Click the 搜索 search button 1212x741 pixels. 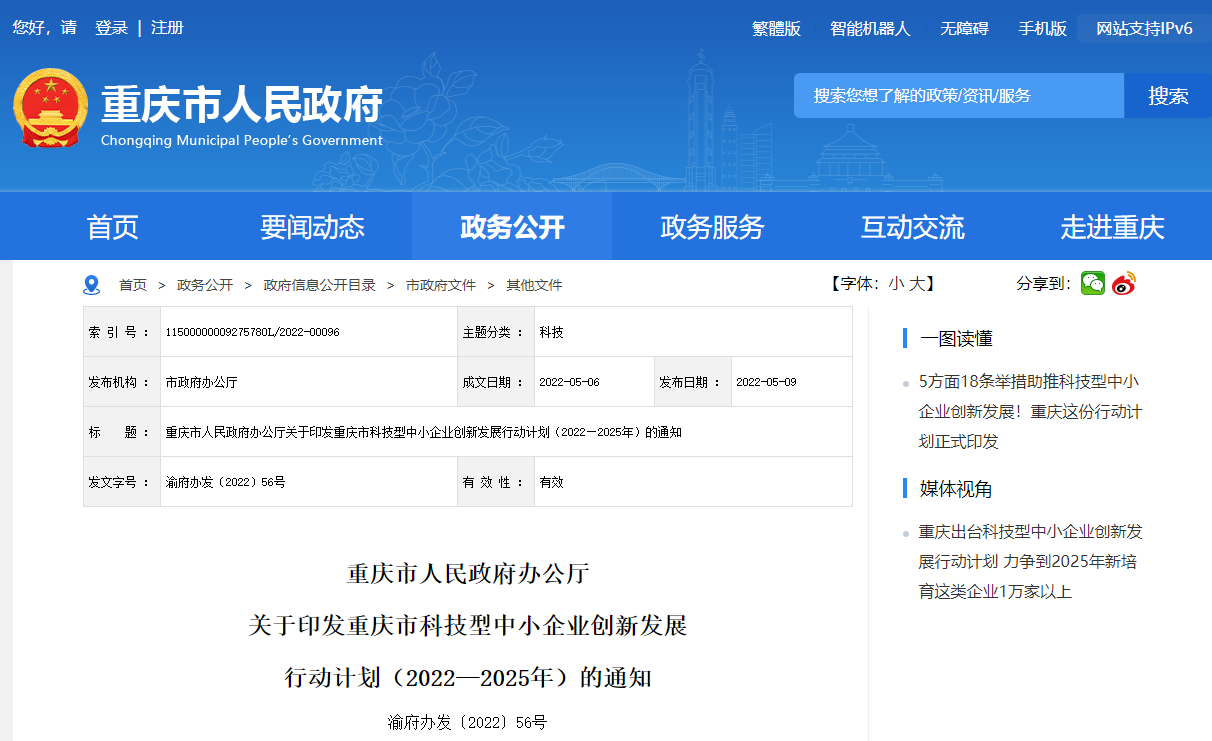(x=1167, y=96)
